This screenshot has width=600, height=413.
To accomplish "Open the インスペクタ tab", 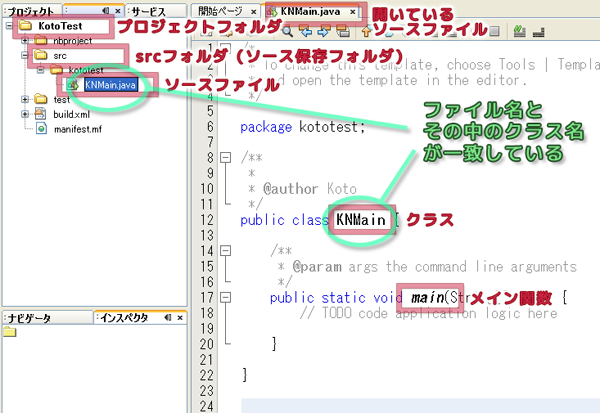I will click(120, 317).
